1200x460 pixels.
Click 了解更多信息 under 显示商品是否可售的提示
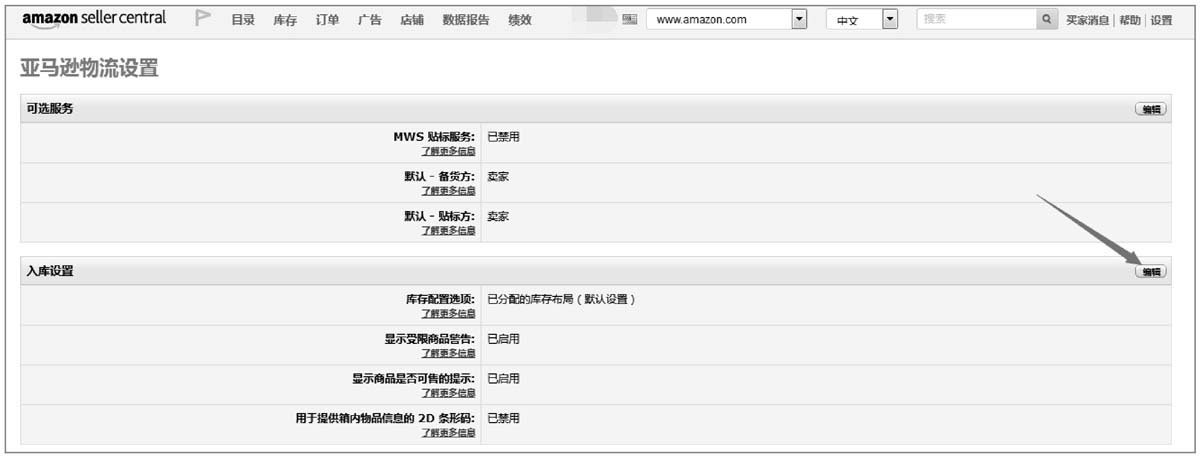click(x=448, y=393)
